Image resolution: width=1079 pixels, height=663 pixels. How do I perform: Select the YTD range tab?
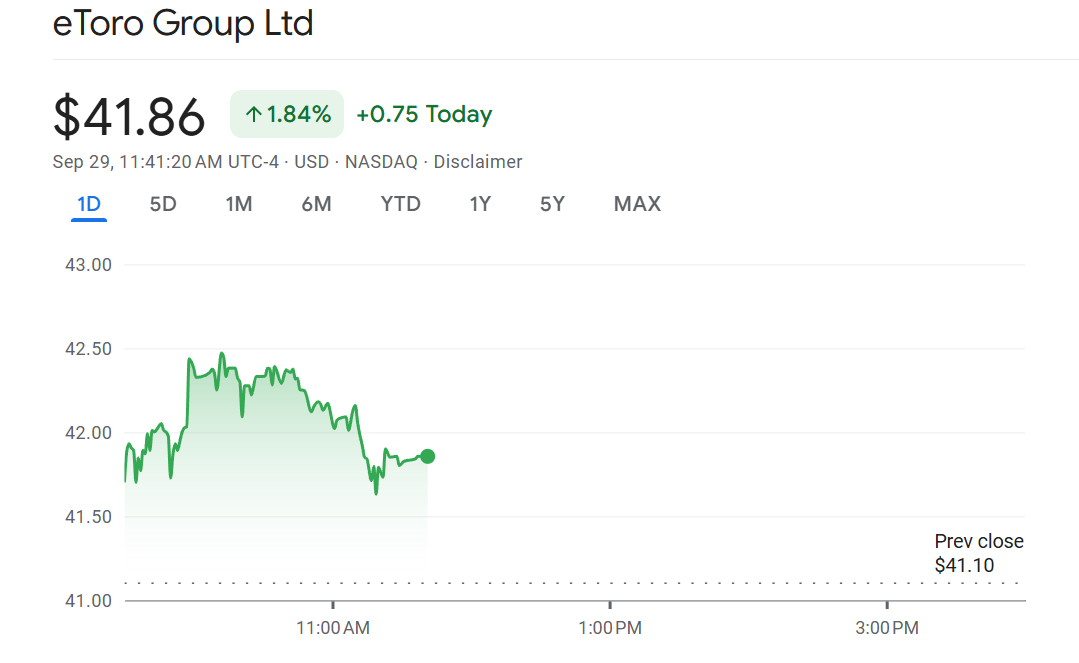coord(400,204)
